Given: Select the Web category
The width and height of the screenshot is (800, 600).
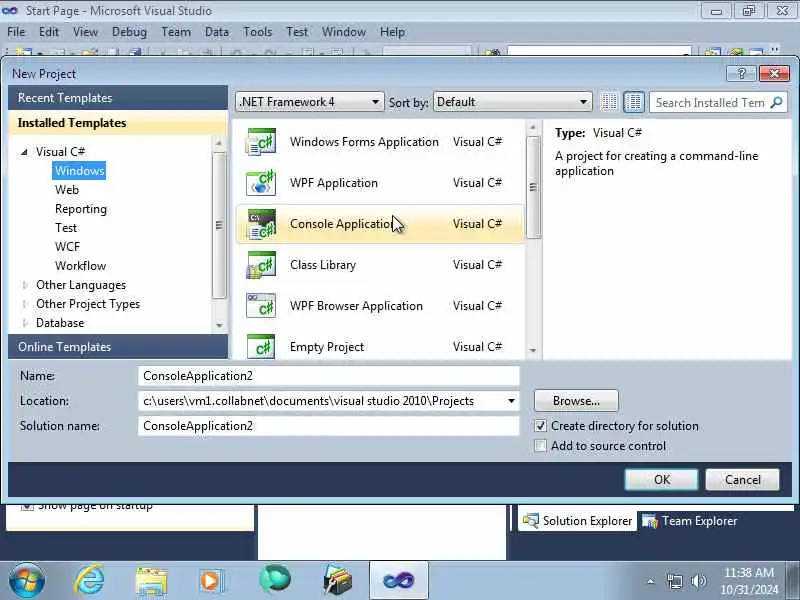Looking at the screenshot, I should pos(67,190).
